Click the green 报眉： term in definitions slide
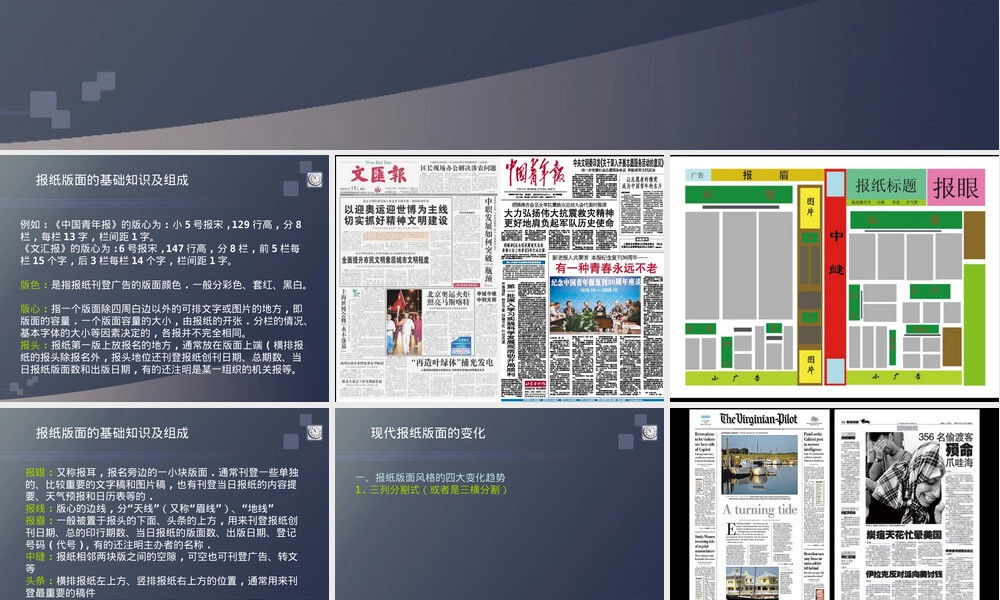The width and height of the screenshot is (1000, 600). point(41,520)
